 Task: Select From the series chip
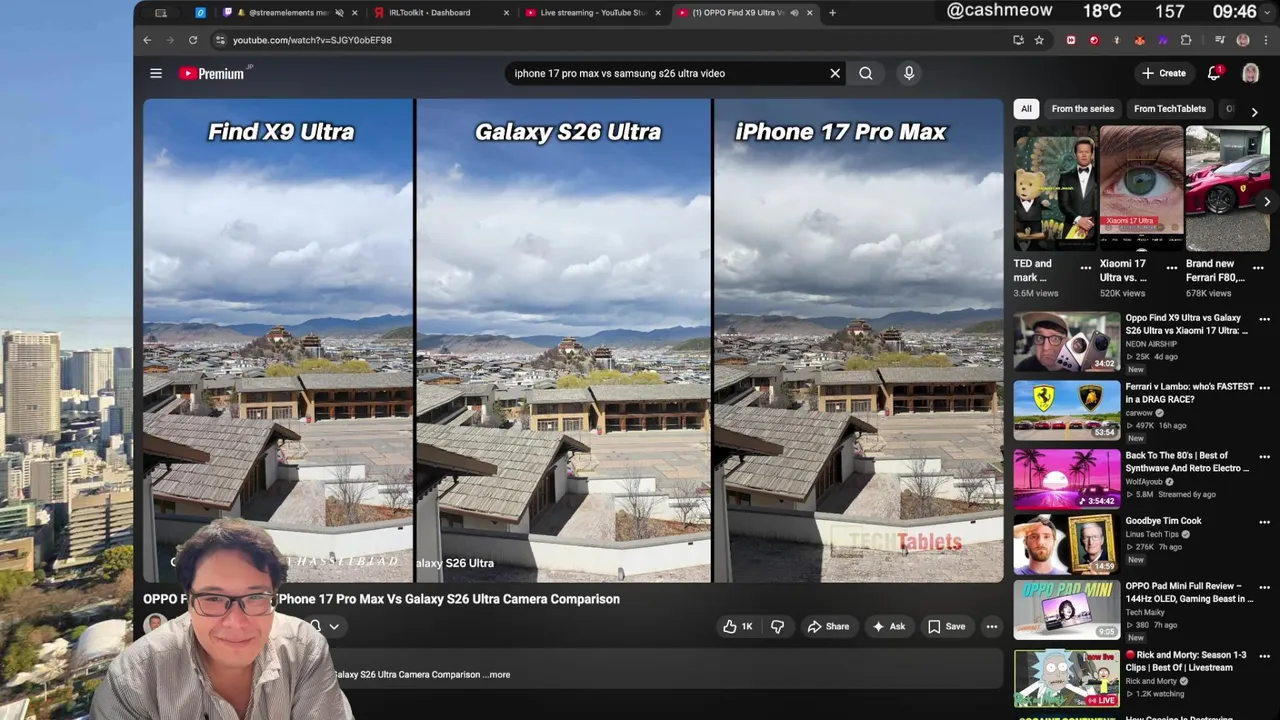[1082, 108]
